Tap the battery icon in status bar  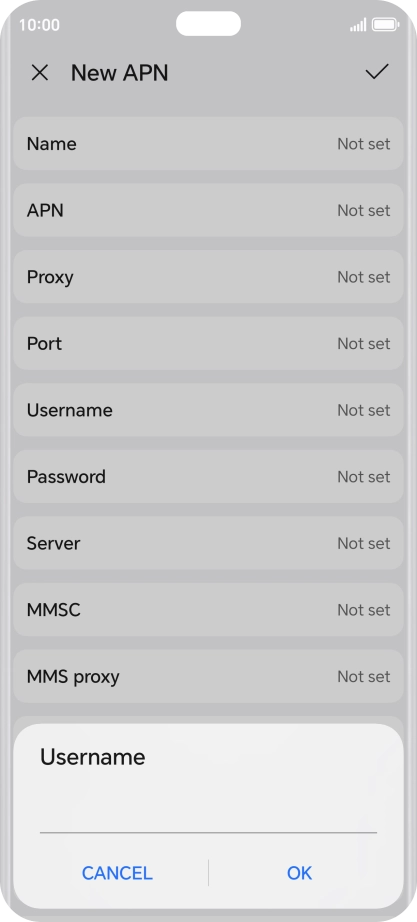385,25
